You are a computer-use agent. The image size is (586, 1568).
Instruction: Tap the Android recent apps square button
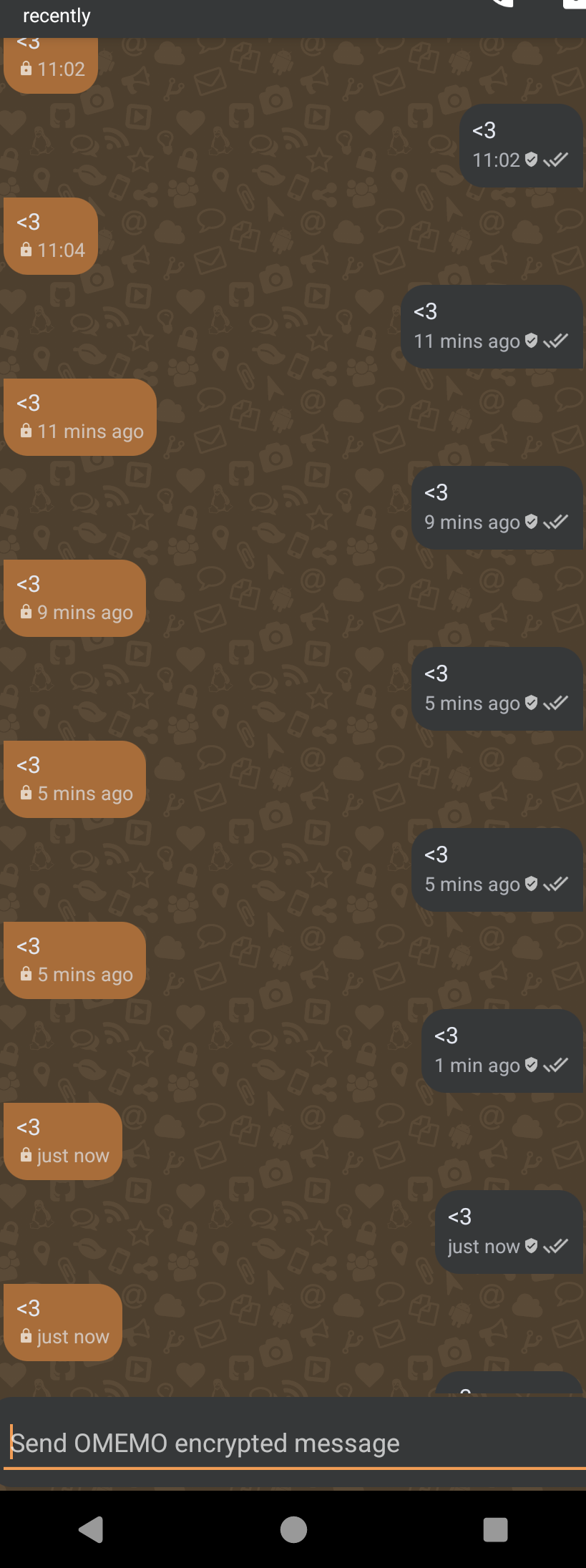tap(495, 1529)
